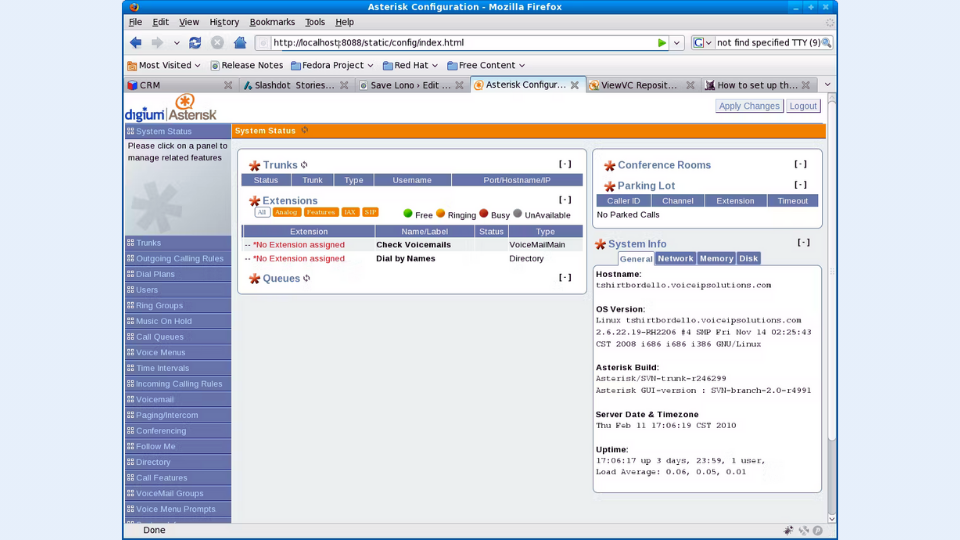Open the list-all-tabs dropdown

pos(827,84)
